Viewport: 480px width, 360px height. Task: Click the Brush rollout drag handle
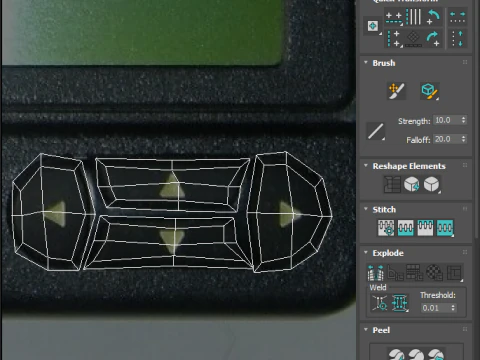465,62
